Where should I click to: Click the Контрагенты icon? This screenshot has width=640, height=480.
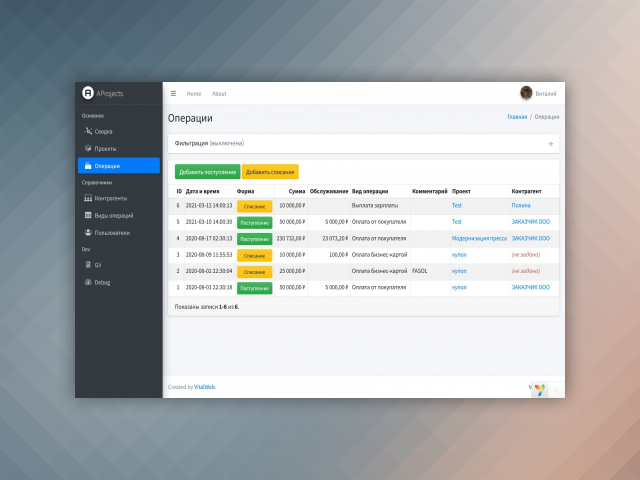[x=88, y=198]
